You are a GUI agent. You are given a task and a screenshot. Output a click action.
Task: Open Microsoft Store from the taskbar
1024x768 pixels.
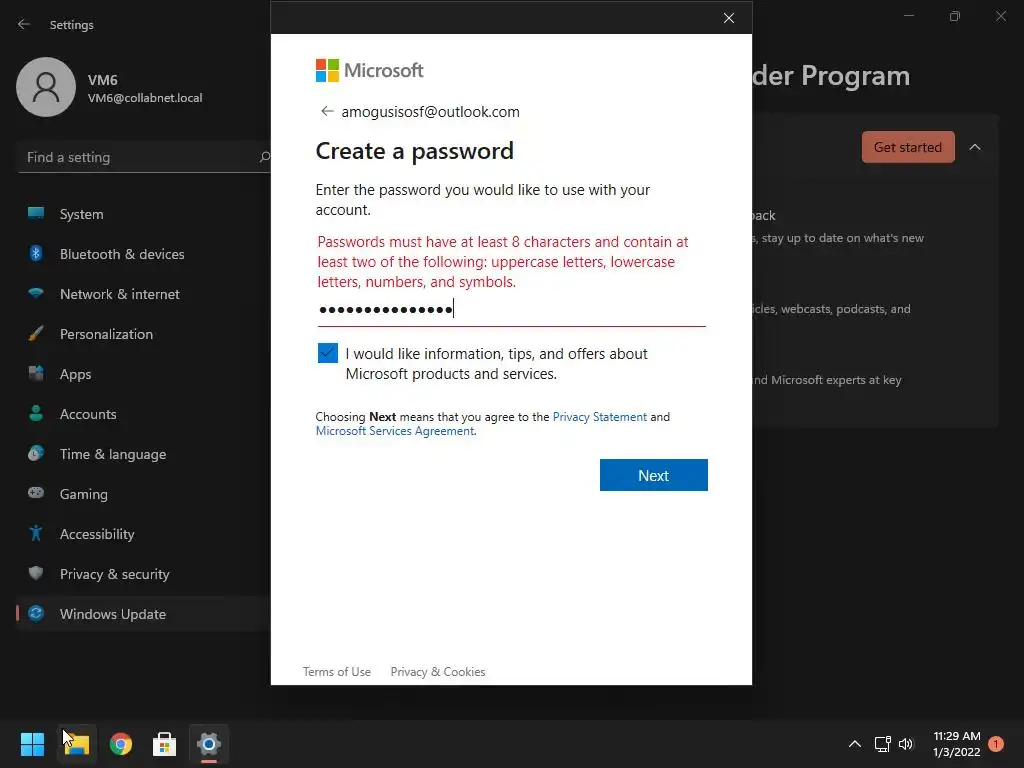(x=165, y=744)
